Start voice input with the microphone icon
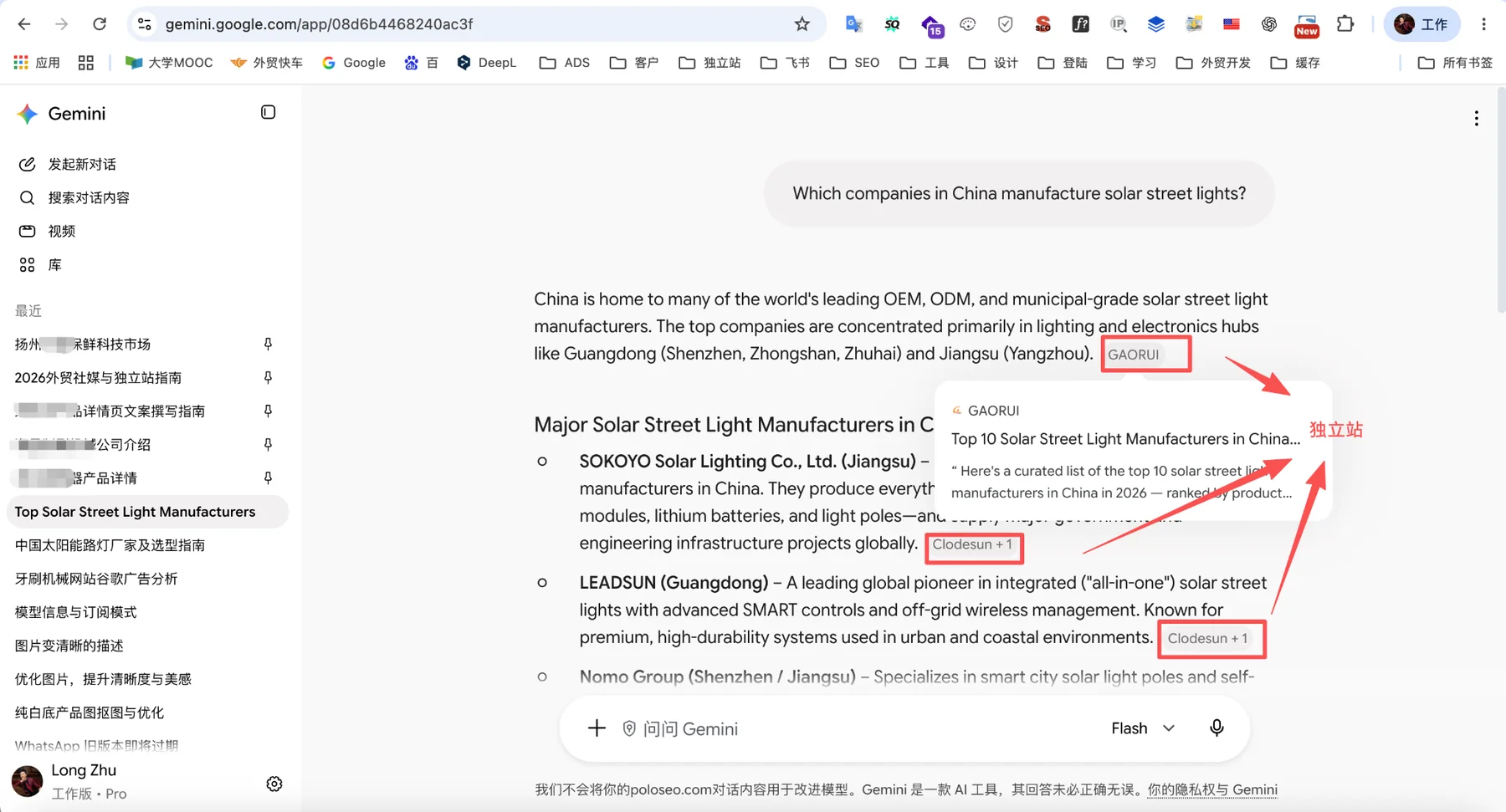The width and height of the screenshot is (1506, 812). coord(1217,728)
